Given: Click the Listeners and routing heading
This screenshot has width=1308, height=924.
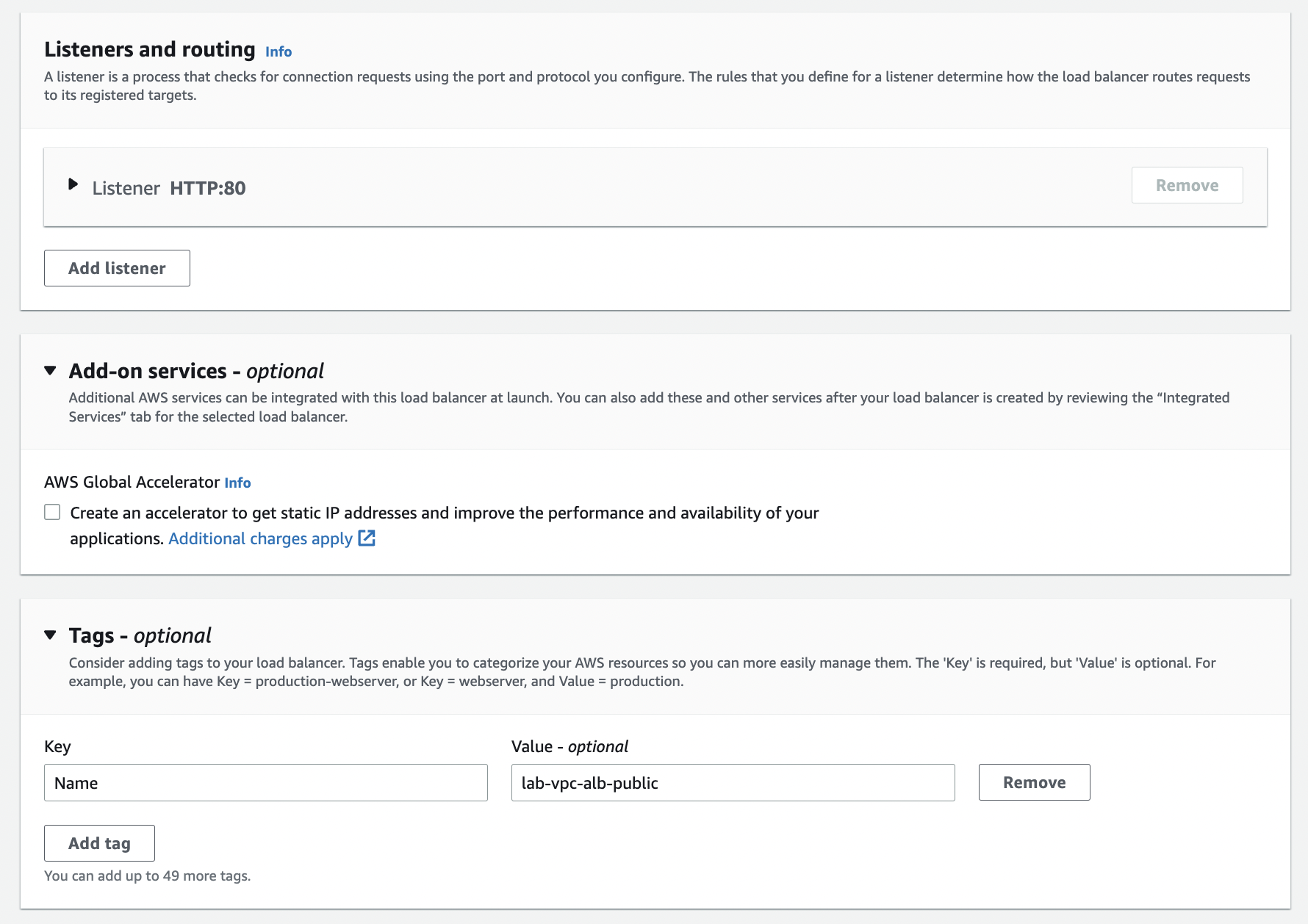Looking at the screenshot, I should click(149, 49).
